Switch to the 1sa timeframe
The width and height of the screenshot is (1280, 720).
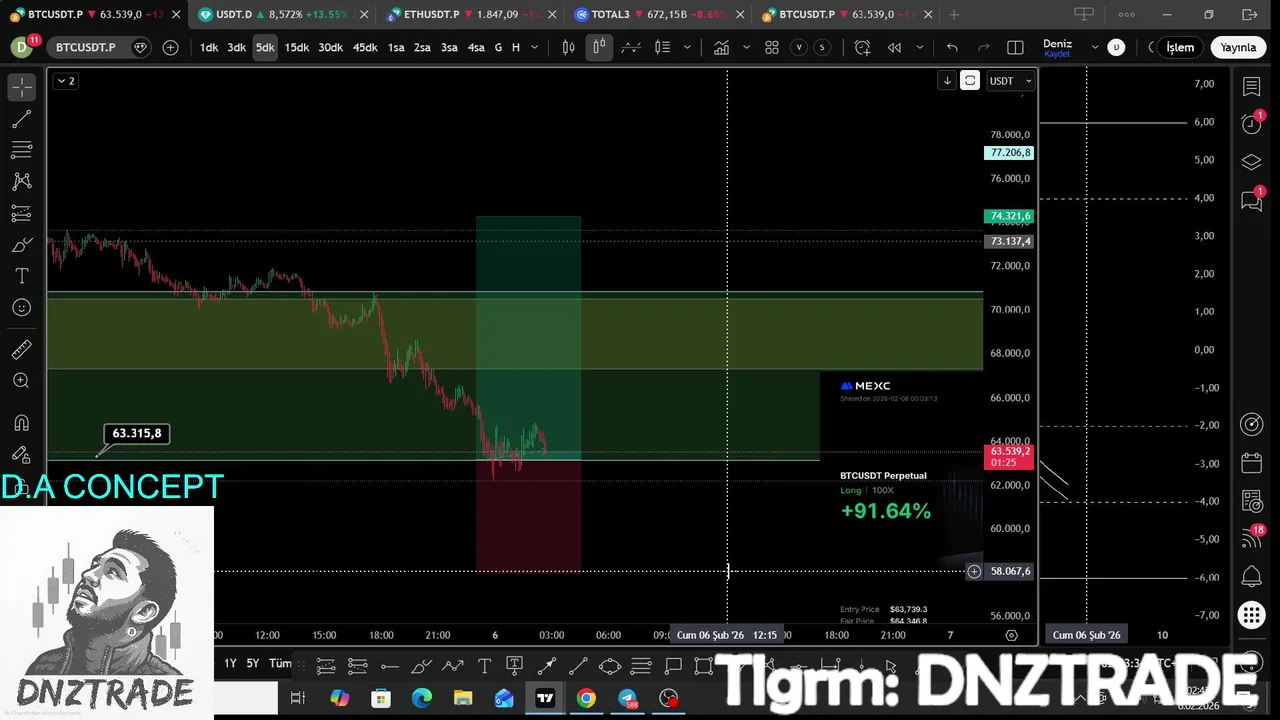[396, 48]
